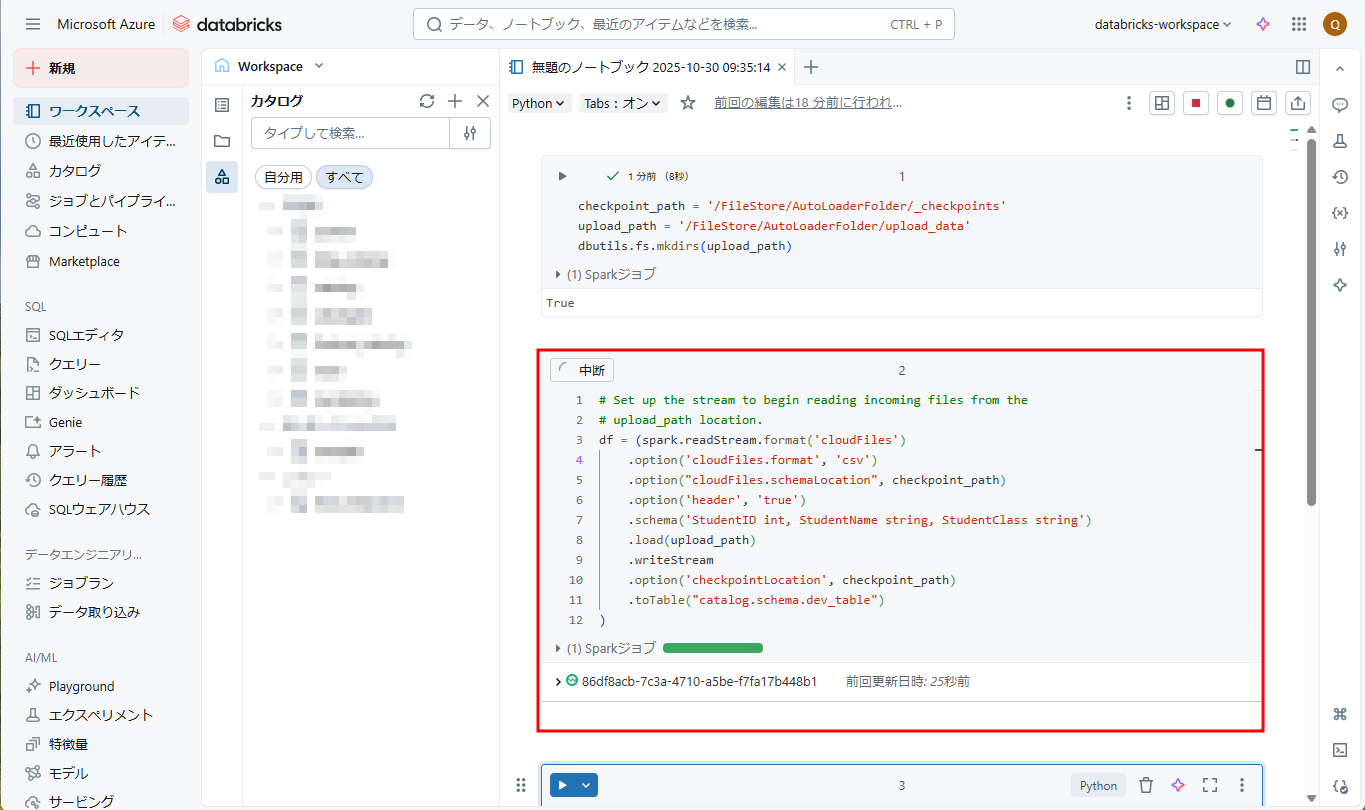Select the 自分用 filter chip

pyautogui.click(x=283, y=177)
